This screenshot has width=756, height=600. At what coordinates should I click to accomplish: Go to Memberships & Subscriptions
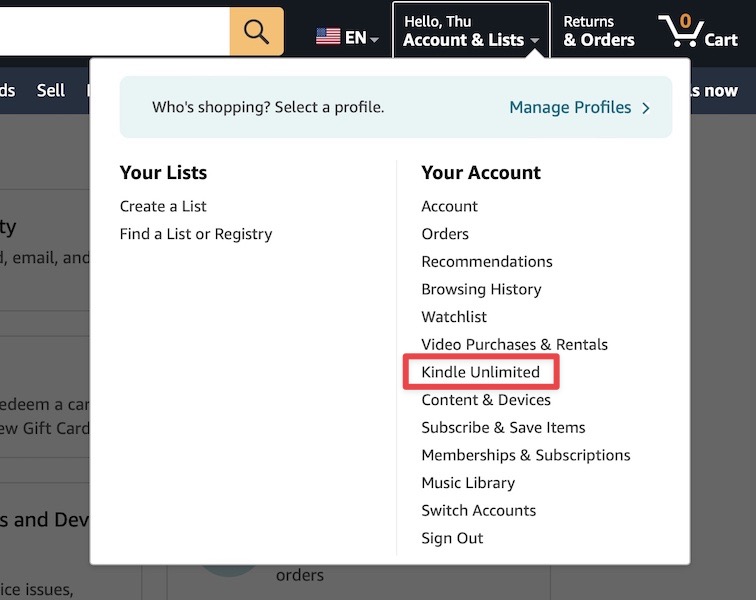coord(526,455)
